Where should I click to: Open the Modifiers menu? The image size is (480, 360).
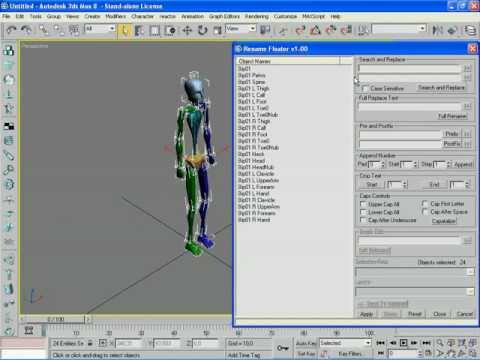click(116, 16)
